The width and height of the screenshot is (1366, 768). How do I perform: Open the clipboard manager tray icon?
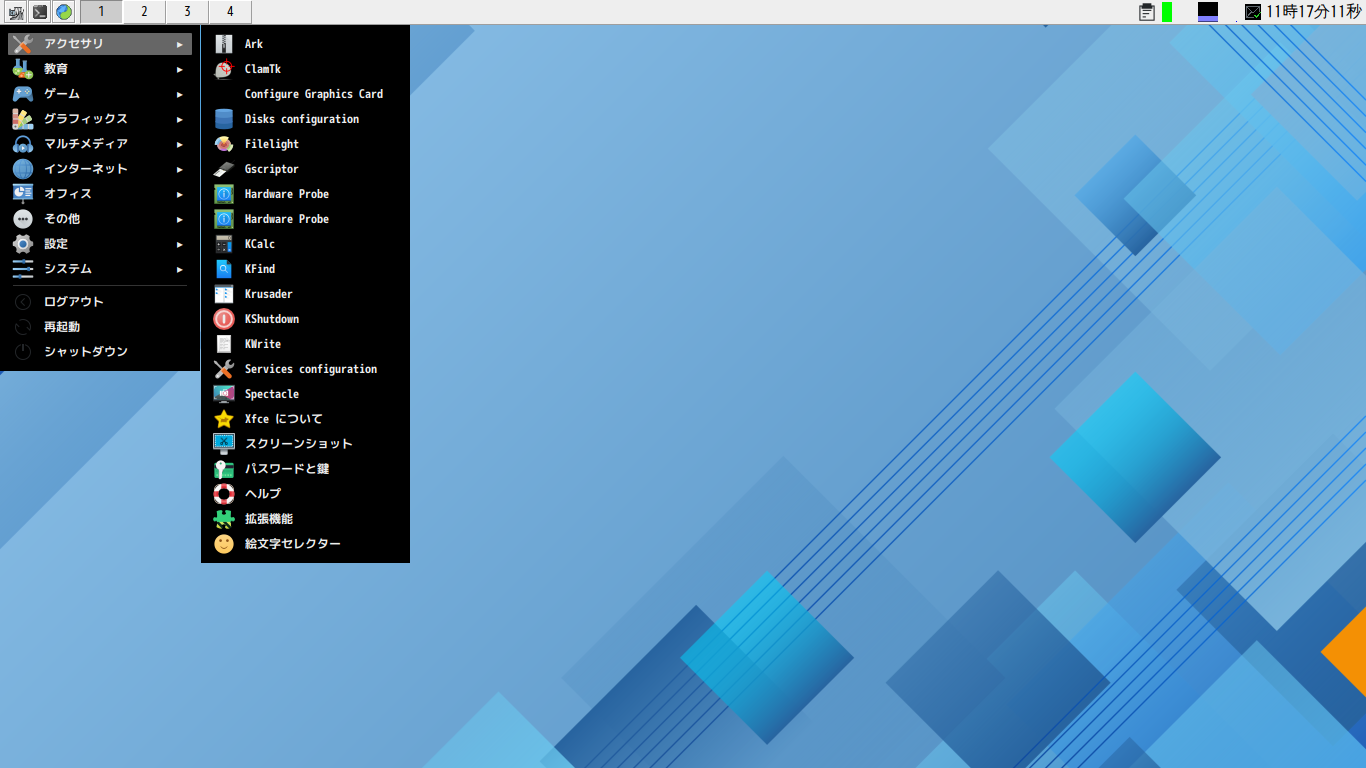(x=1146, y=12)
